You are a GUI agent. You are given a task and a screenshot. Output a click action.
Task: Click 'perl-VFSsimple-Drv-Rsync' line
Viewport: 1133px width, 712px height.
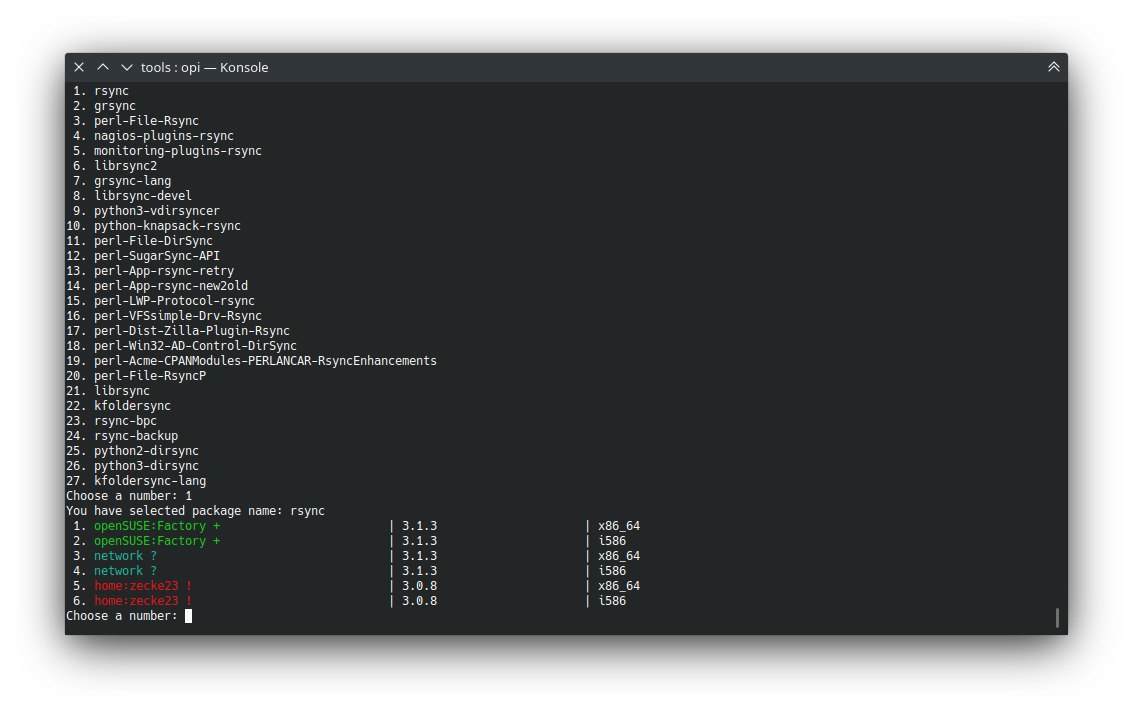[178, 316]
